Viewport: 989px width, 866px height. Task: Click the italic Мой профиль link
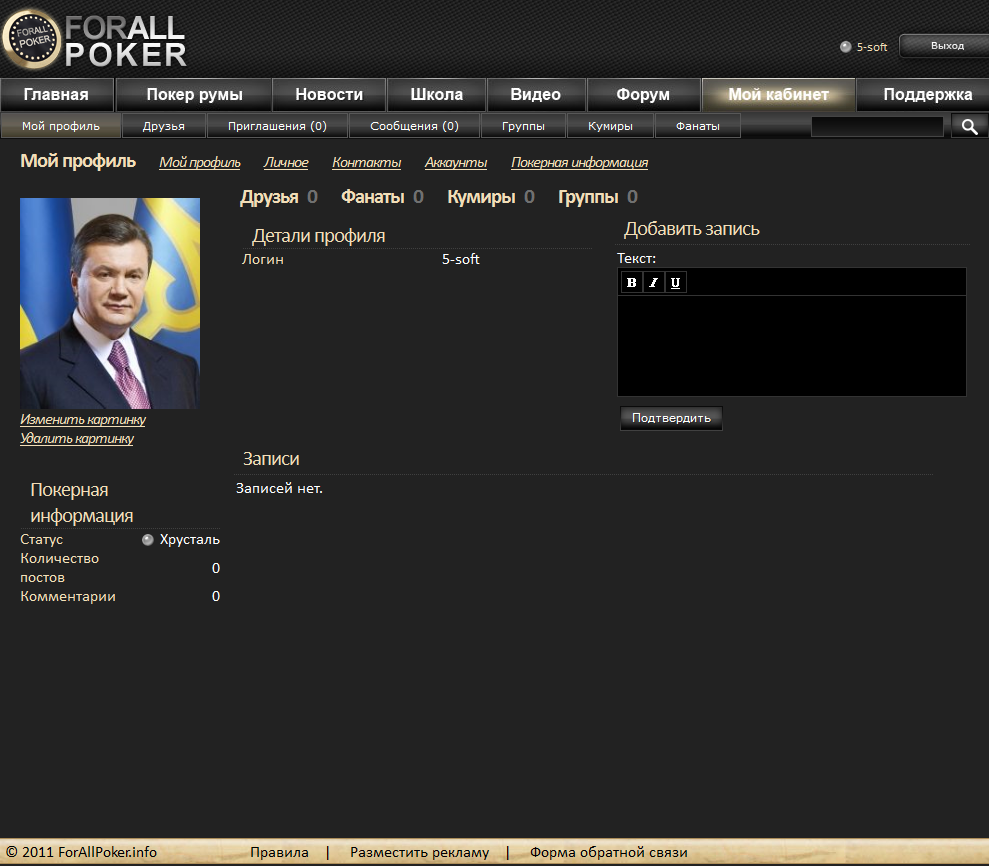199,163
